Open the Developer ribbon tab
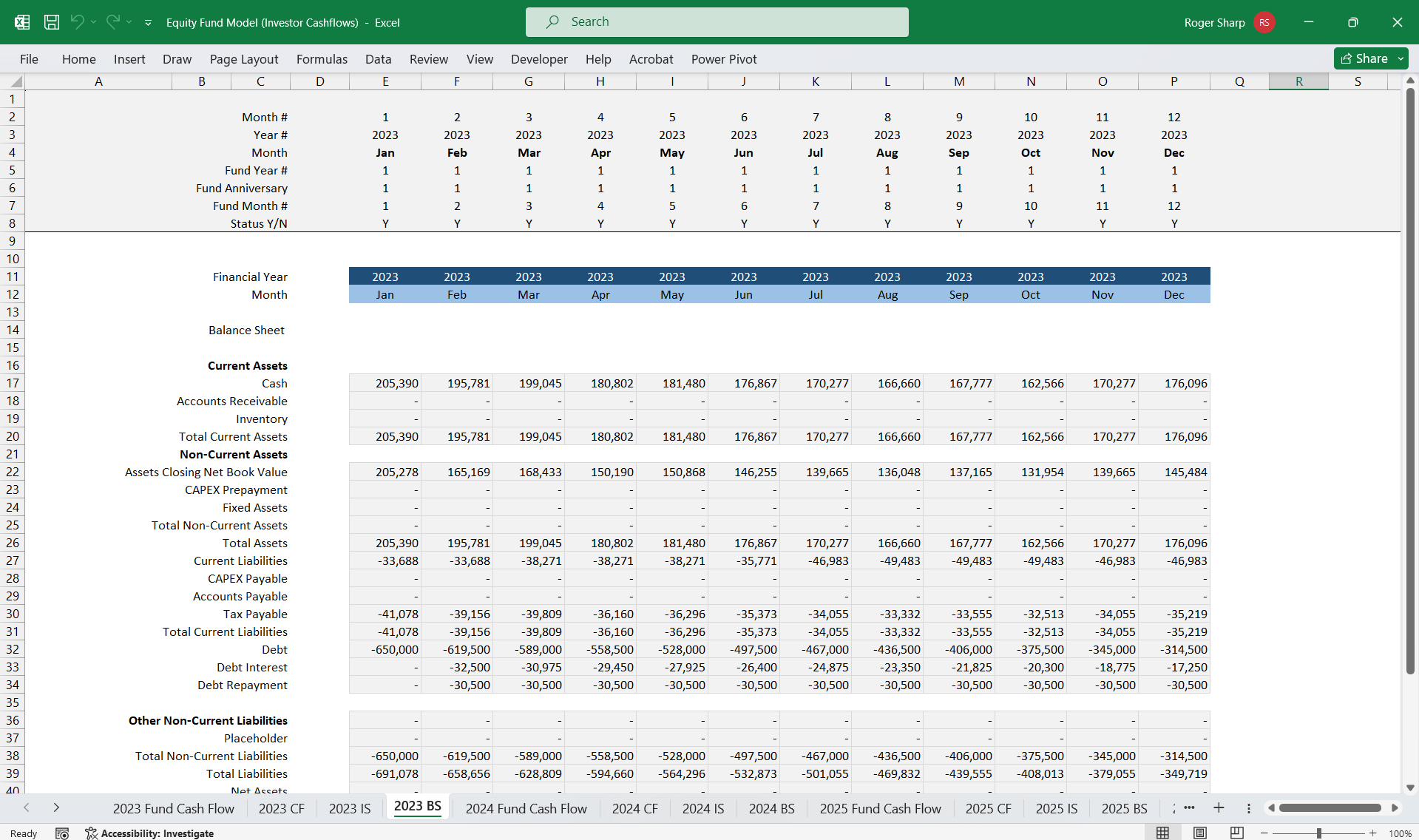The width and height of the screenshot is (1419, 840). (x=539, y=59)
